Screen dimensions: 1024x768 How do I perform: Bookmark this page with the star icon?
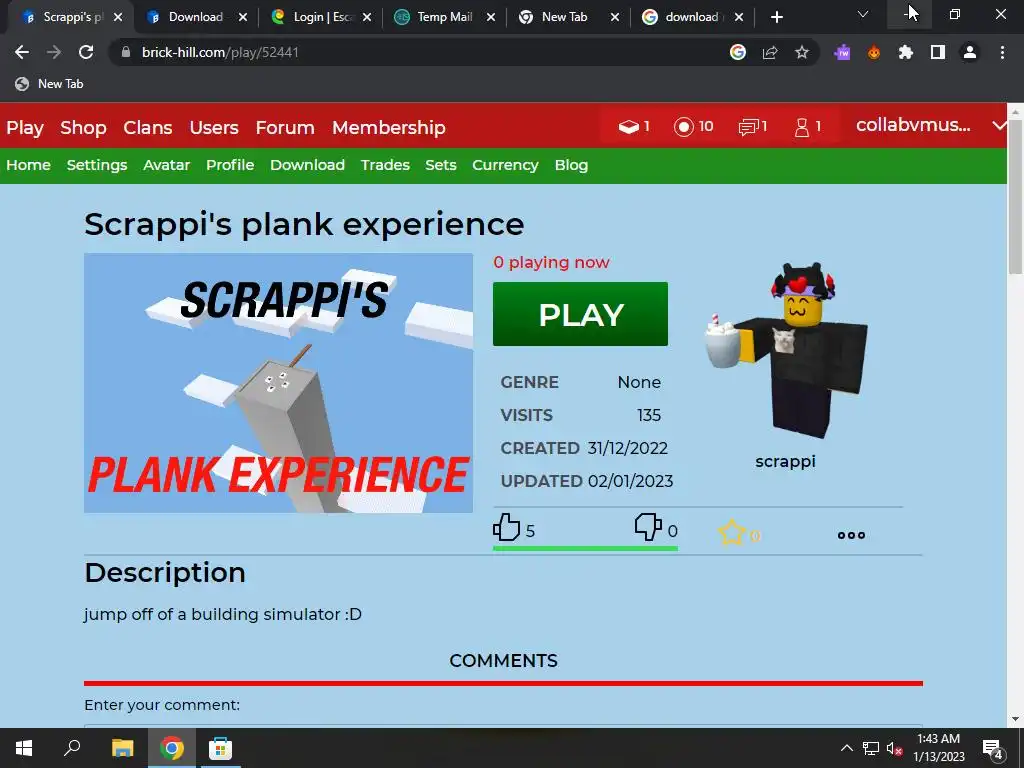802,52
